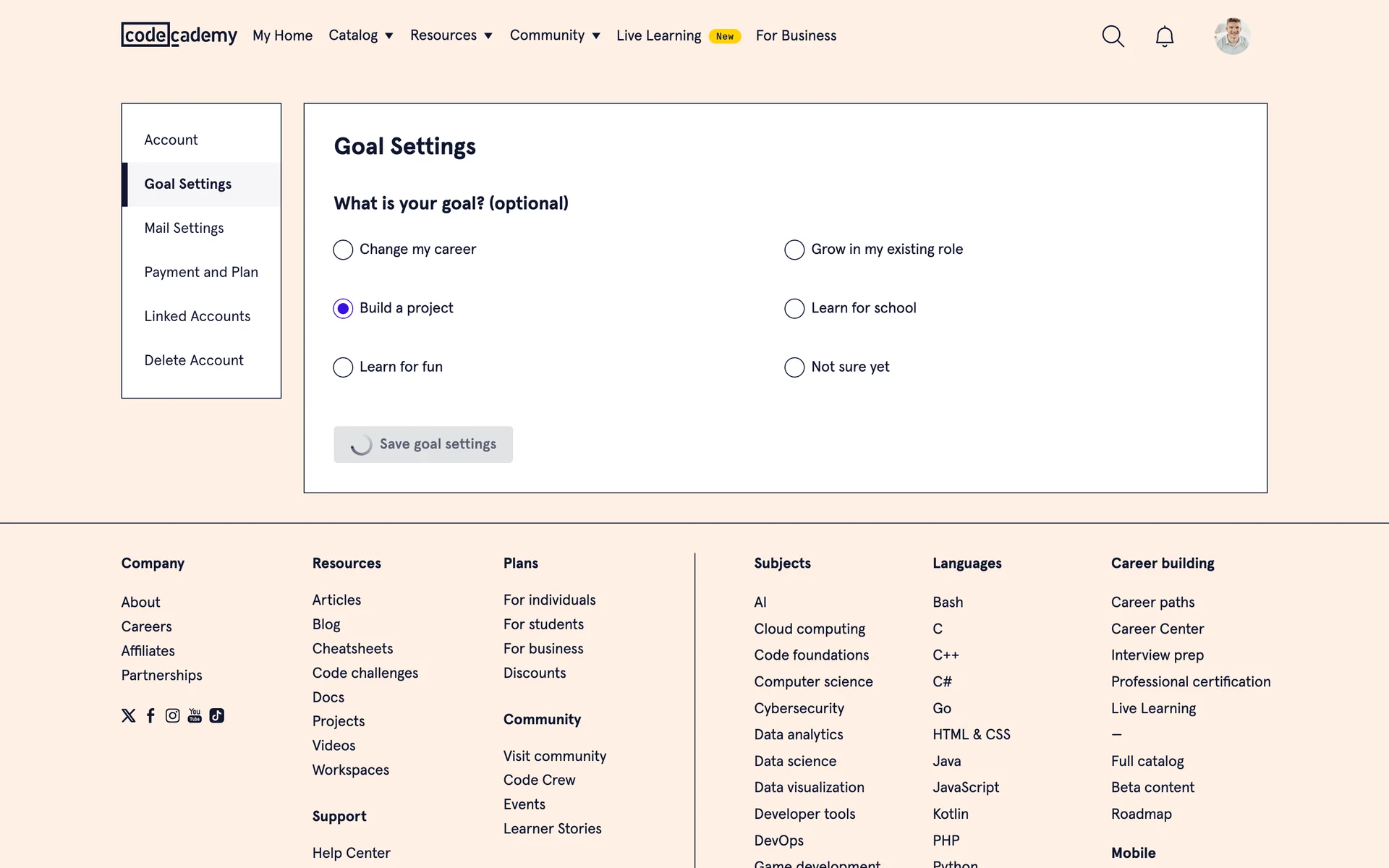Switch to Mail Settings tab
1389x868 pixels.
pyautogui.click(x=184, y=228)
